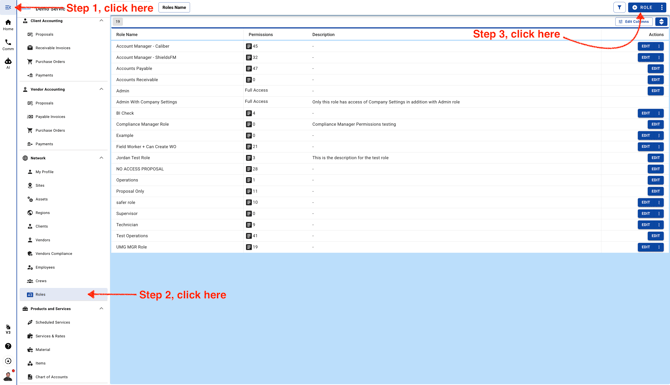Screen dimensions: 670x385
Task: Click the help question mark icon
Action: click(x=8, y=346)
